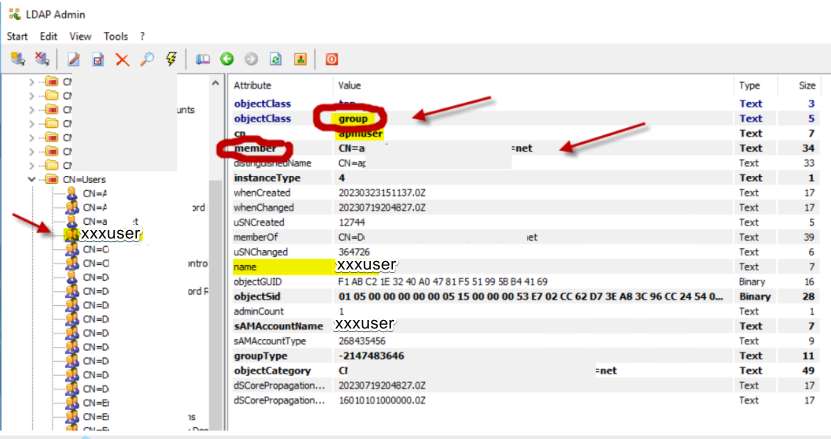Click the red X delete icon

point(122,59)
